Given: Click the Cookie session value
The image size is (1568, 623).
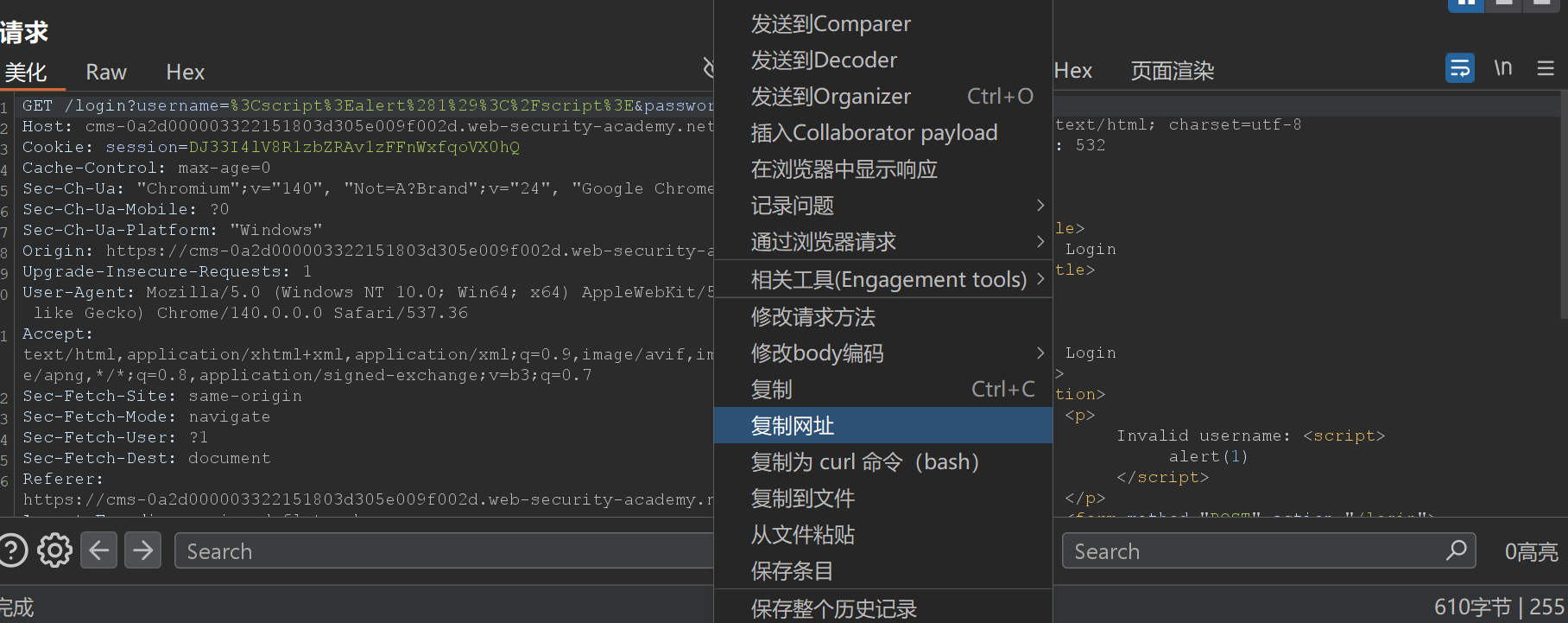Looking at the screenshot, I should pyautogui.click(x=354, y=147).
